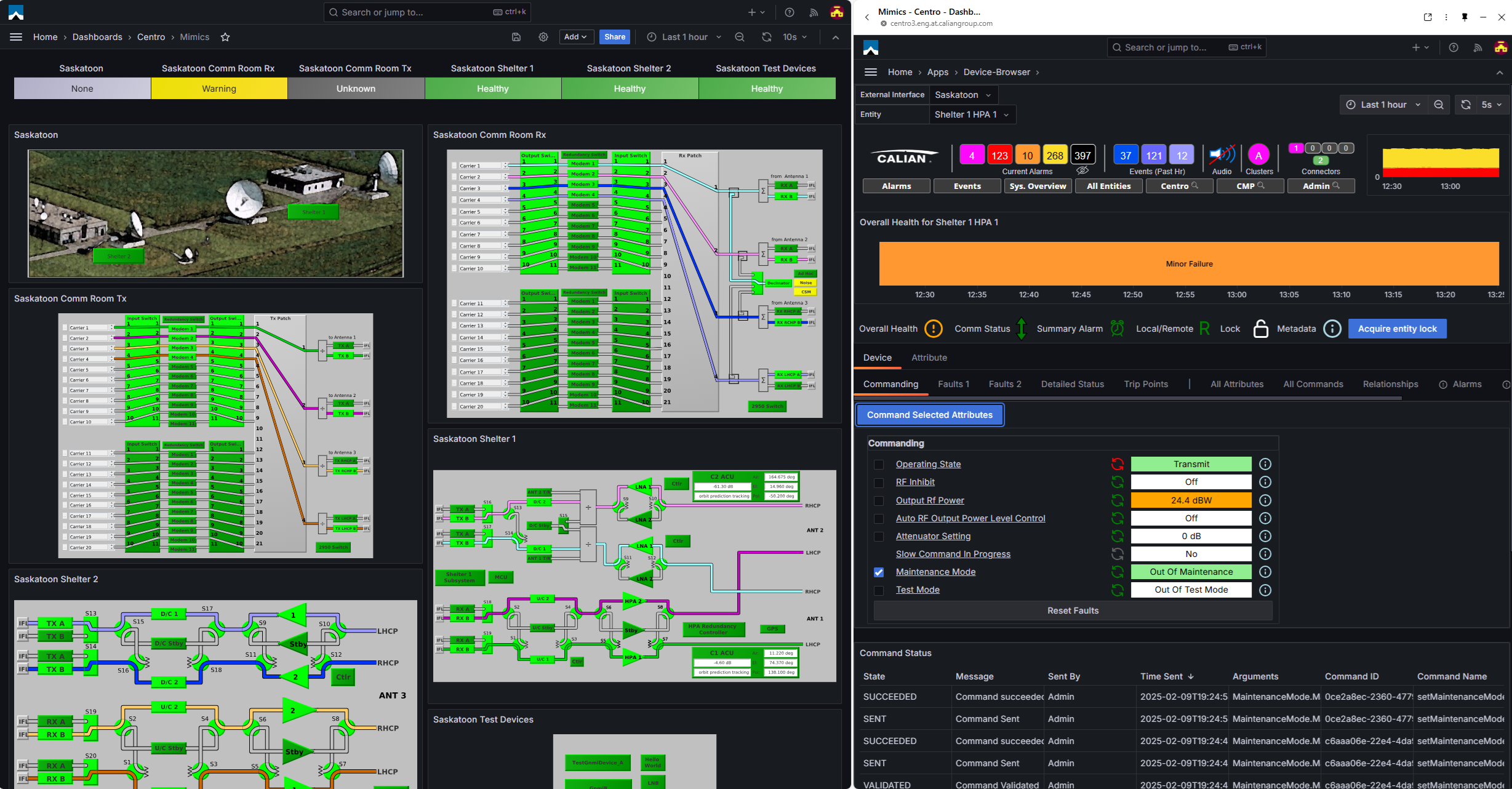Screen dimensions: 1512x789
Task: Click the Clusters A circle icon
Action: coord(1258,155)
